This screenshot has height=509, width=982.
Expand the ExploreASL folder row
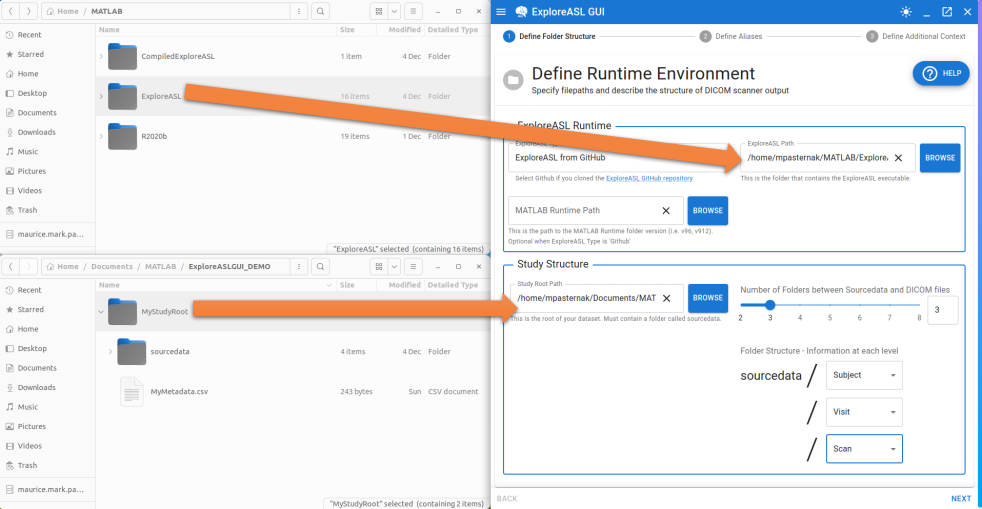[x=101, y=96]
